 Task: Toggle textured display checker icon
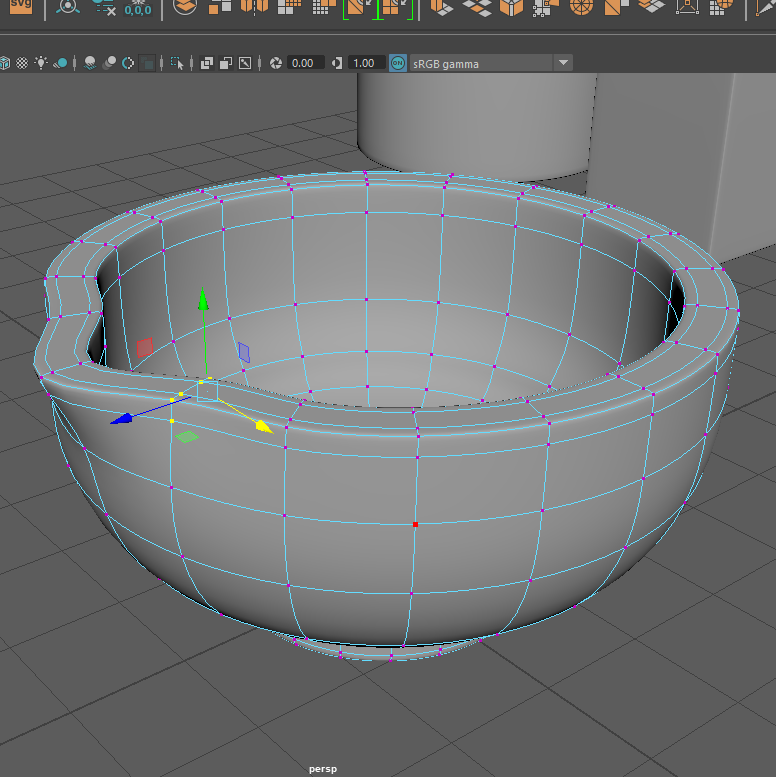(22, 63)
